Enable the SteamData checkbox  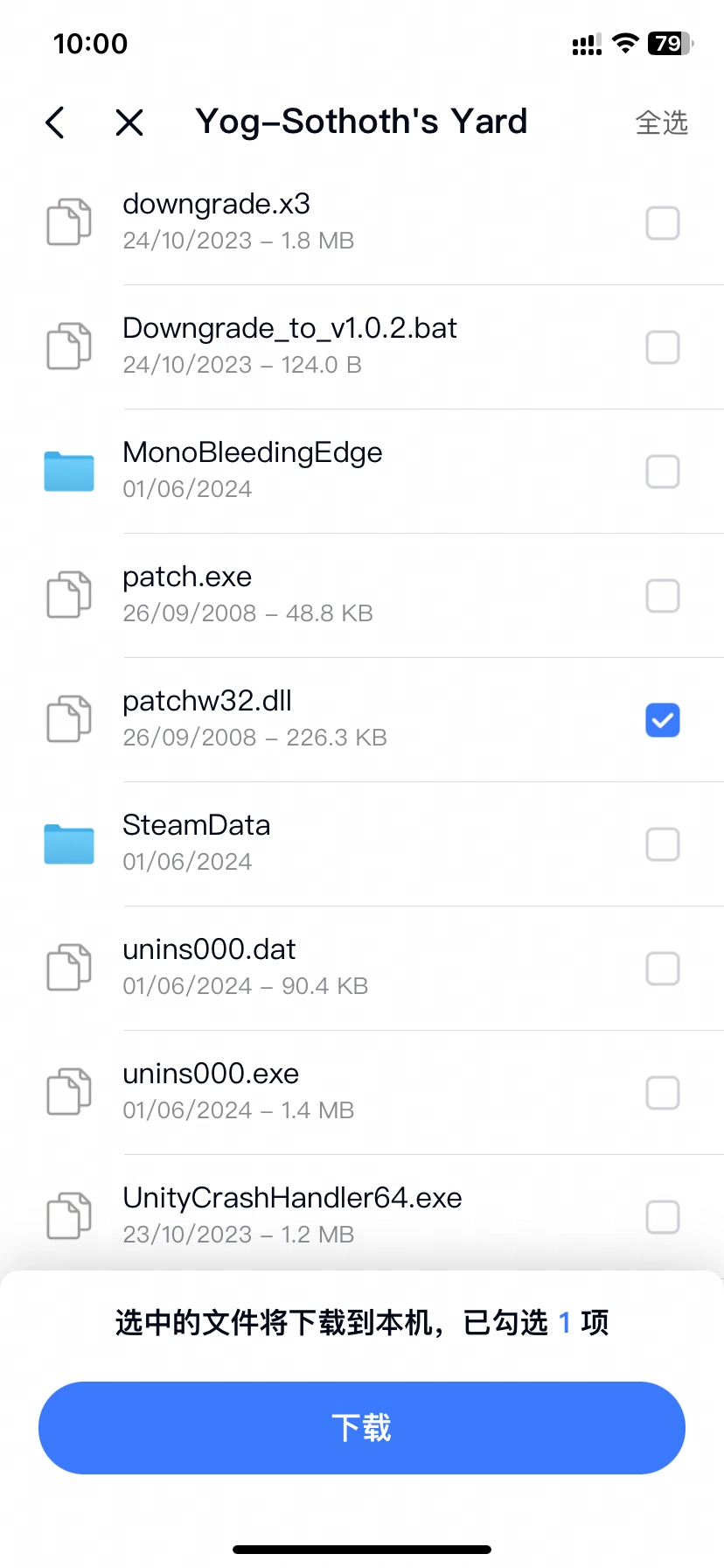point(662,844)
